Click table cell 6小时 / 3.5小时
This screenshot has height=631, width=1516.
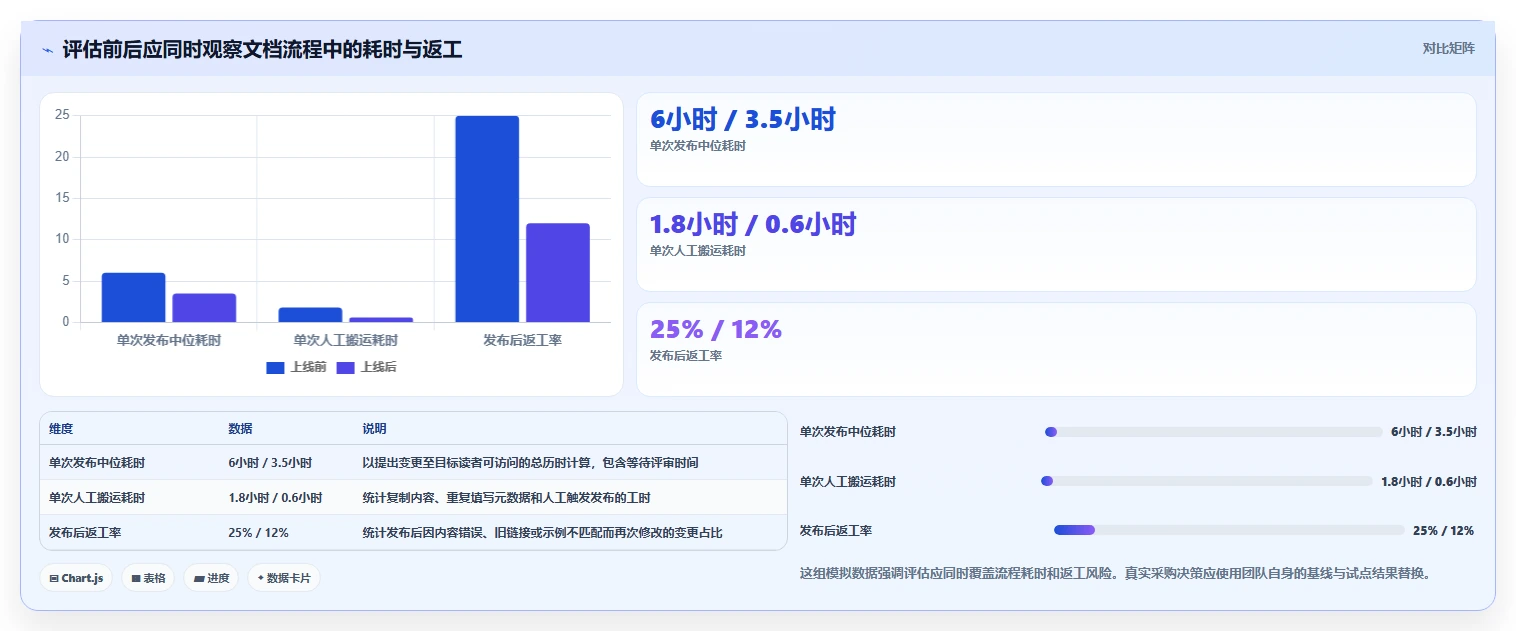[270, 463]
